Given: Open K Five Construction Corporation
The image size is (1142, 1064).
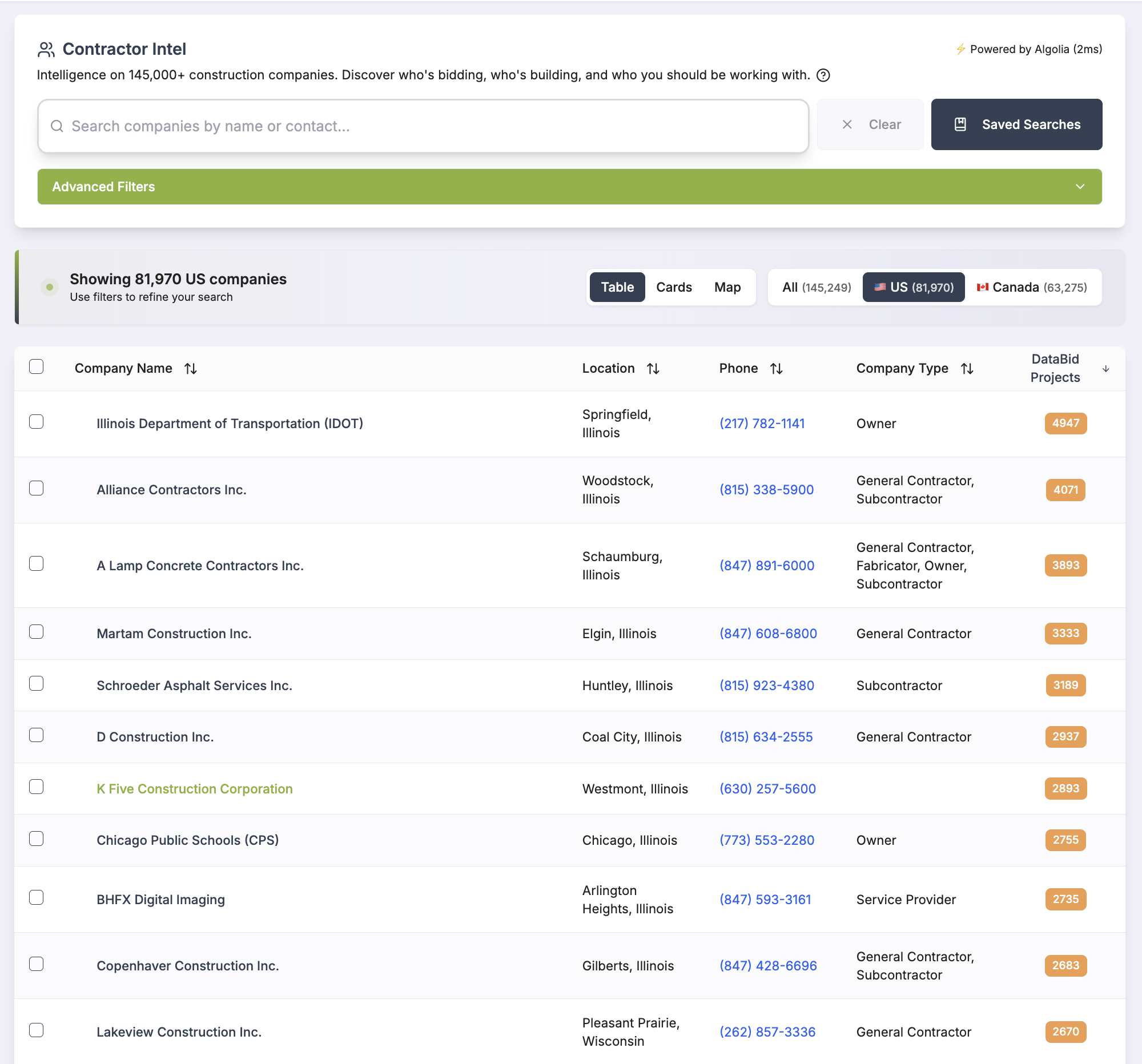Looking at the screenshot, I should pyautogui.click(x=195, y=789).
